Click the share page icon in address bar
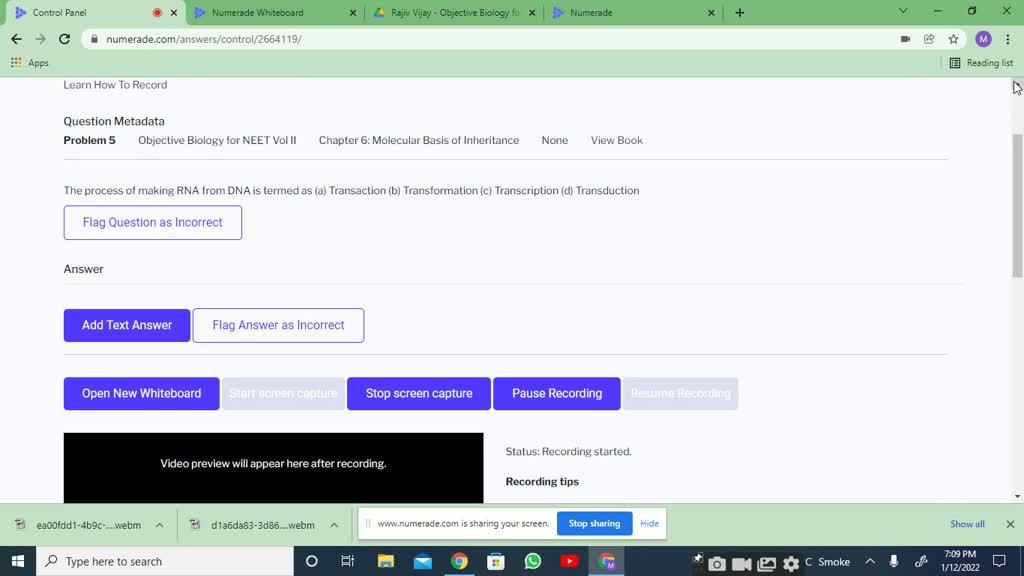 (929, 39)
